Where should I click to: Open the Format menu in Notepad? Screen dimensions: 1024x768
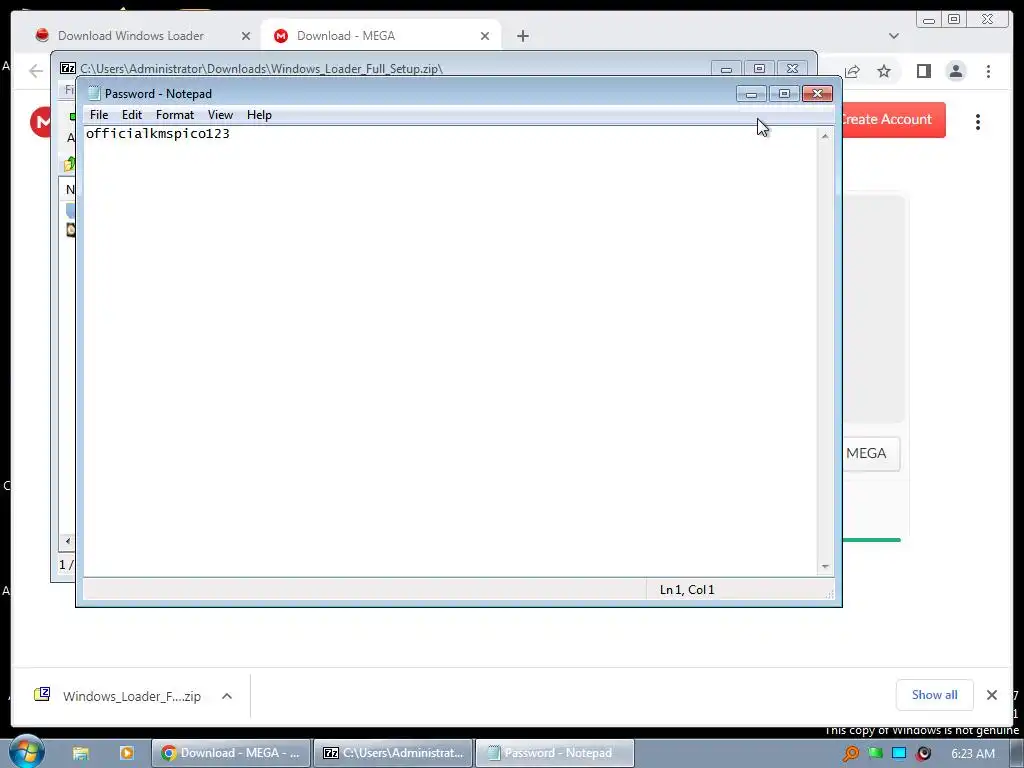174,115
